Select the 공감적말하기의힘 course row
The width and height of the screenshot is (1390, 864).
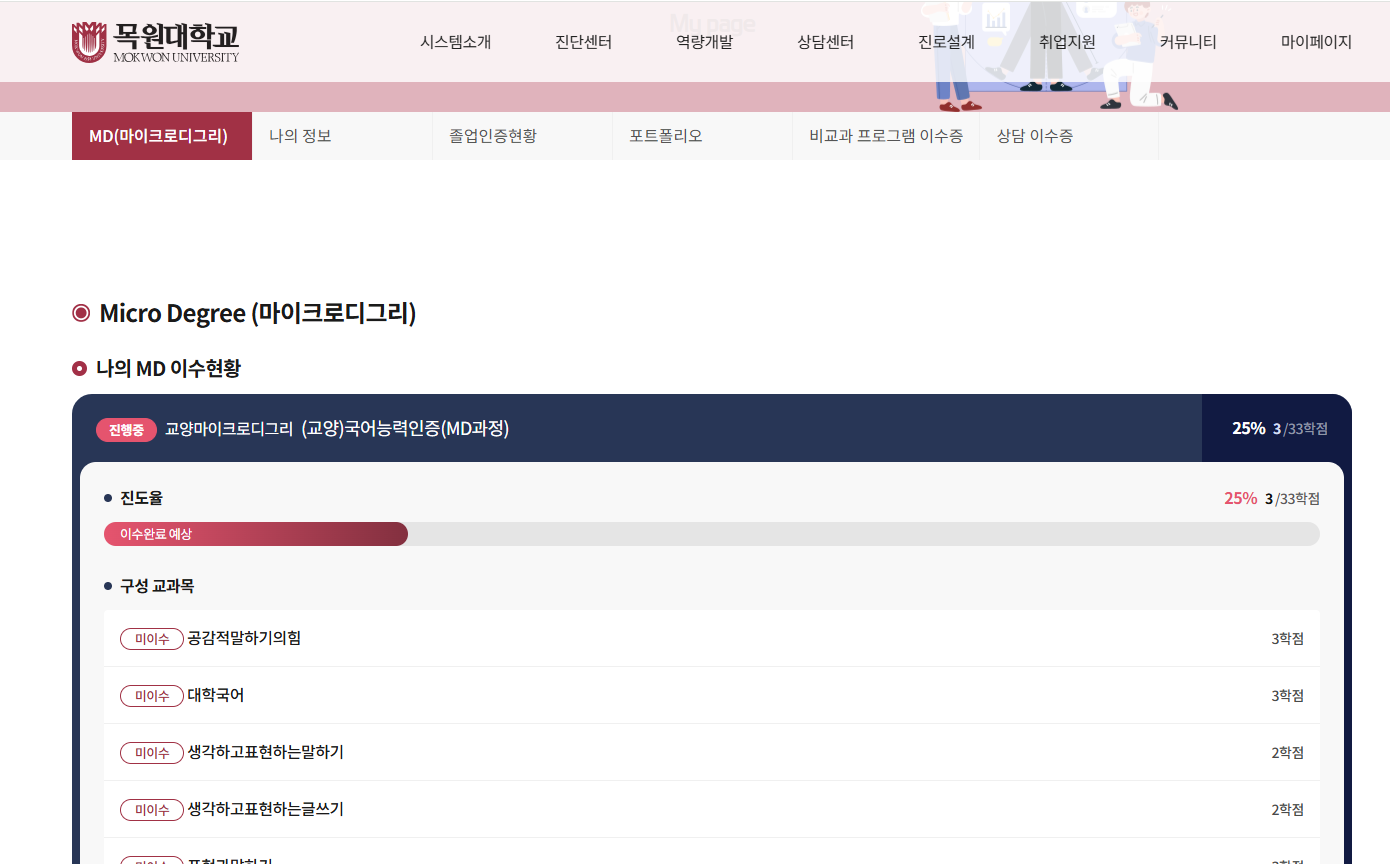[x=711, y=638]
